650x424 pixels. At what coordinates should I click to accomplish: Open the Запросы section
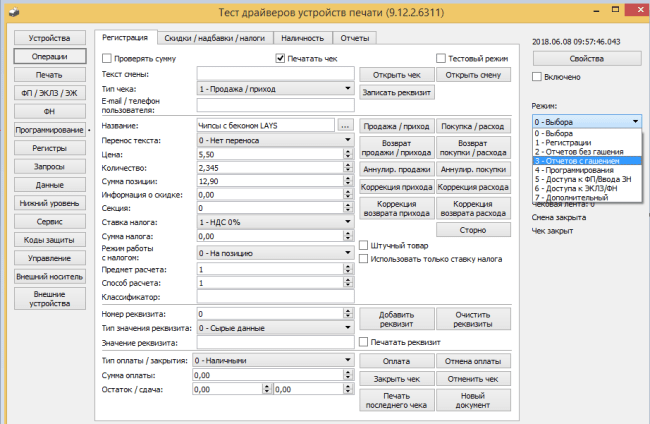tap(50, 166)
